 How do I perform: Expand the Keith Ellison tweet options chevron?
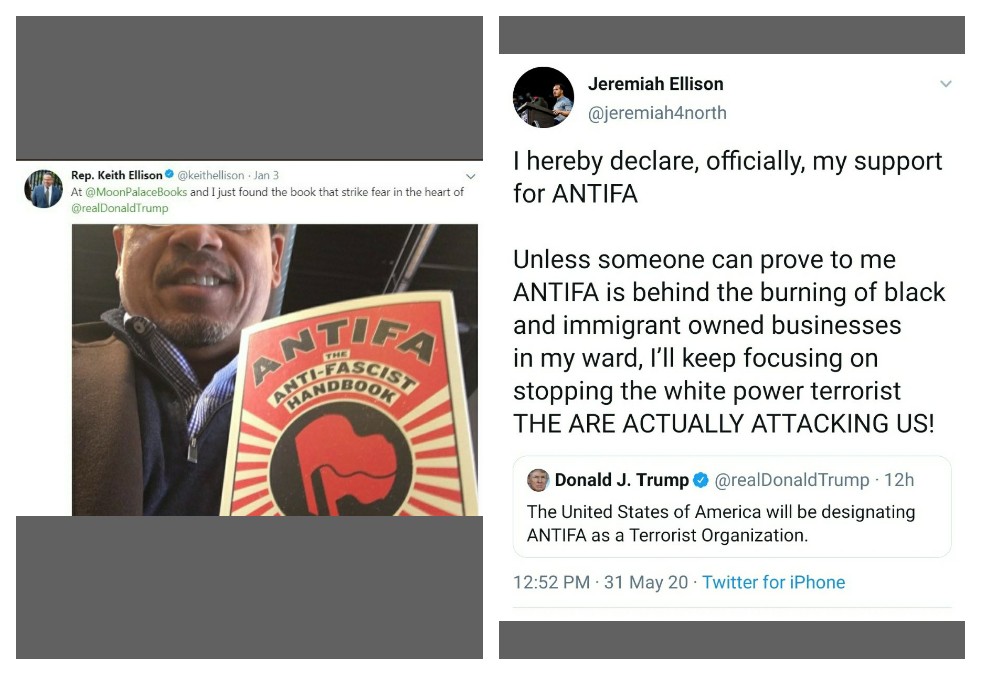[x=470, y=176]
